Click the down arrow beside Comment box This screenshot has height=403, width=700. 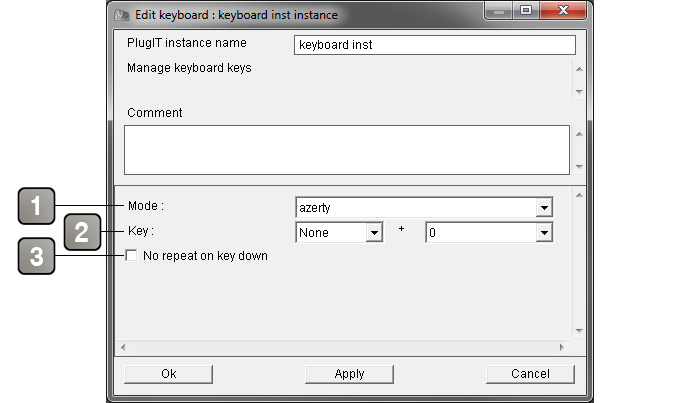point(579,166)
